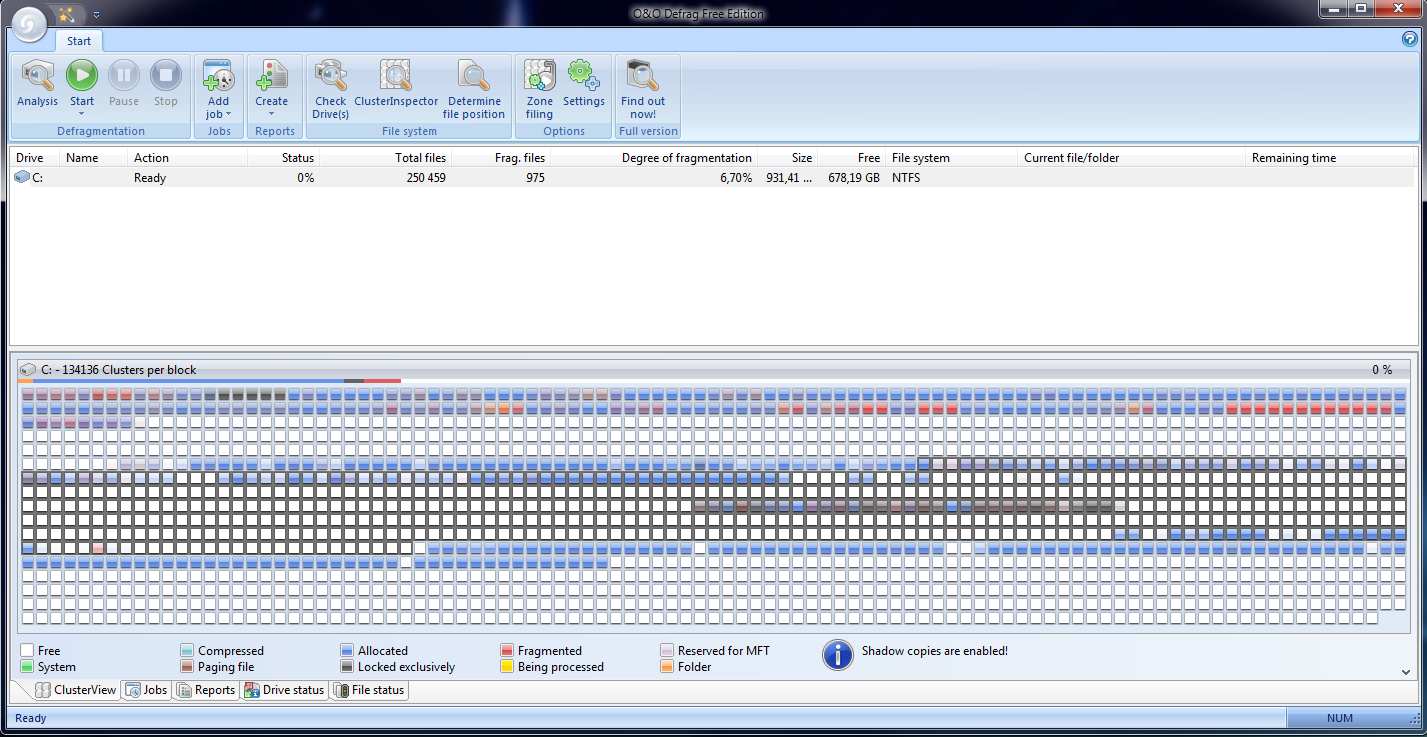Sort by the File system column

point(953,158)
